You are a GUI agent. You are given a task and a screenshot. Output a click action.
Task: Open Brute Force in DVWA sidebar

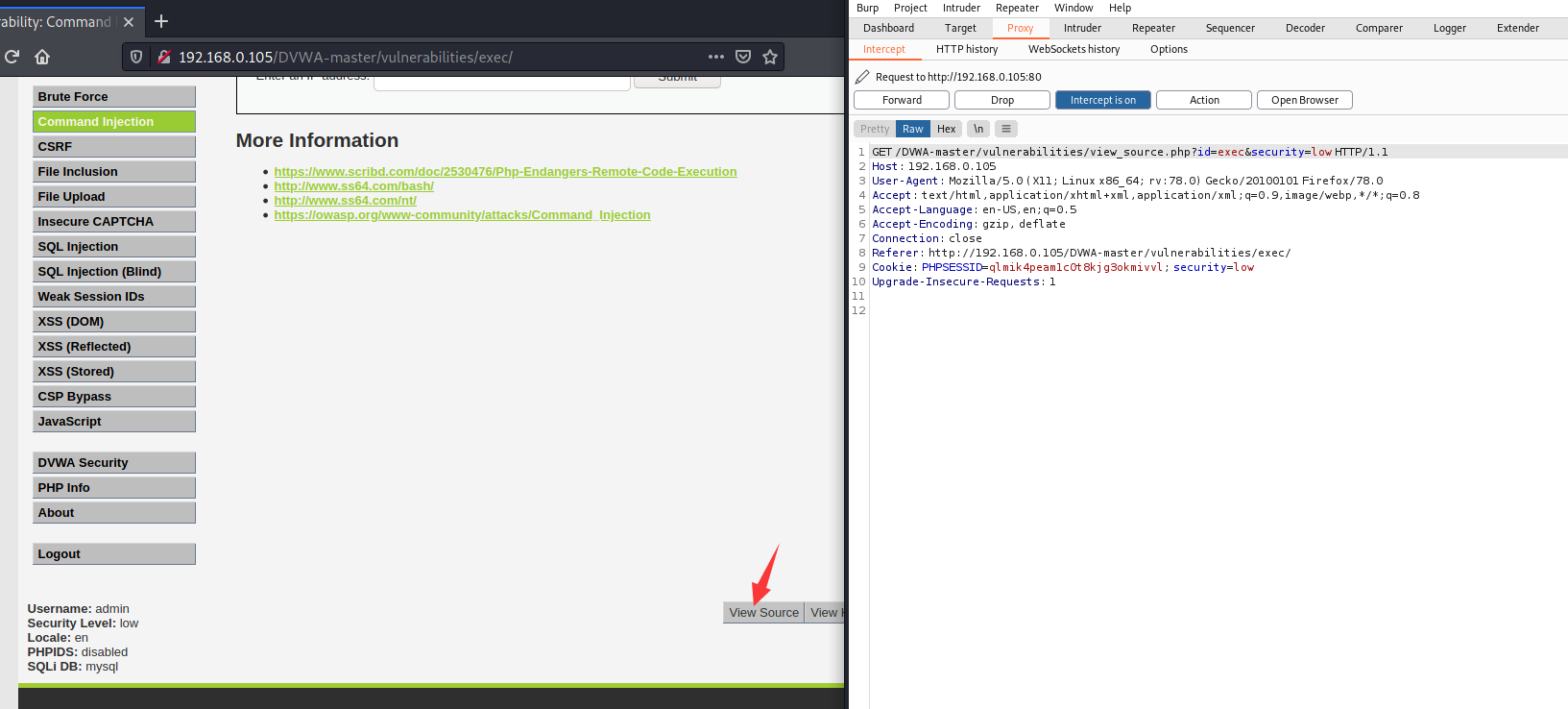point(114,97)
